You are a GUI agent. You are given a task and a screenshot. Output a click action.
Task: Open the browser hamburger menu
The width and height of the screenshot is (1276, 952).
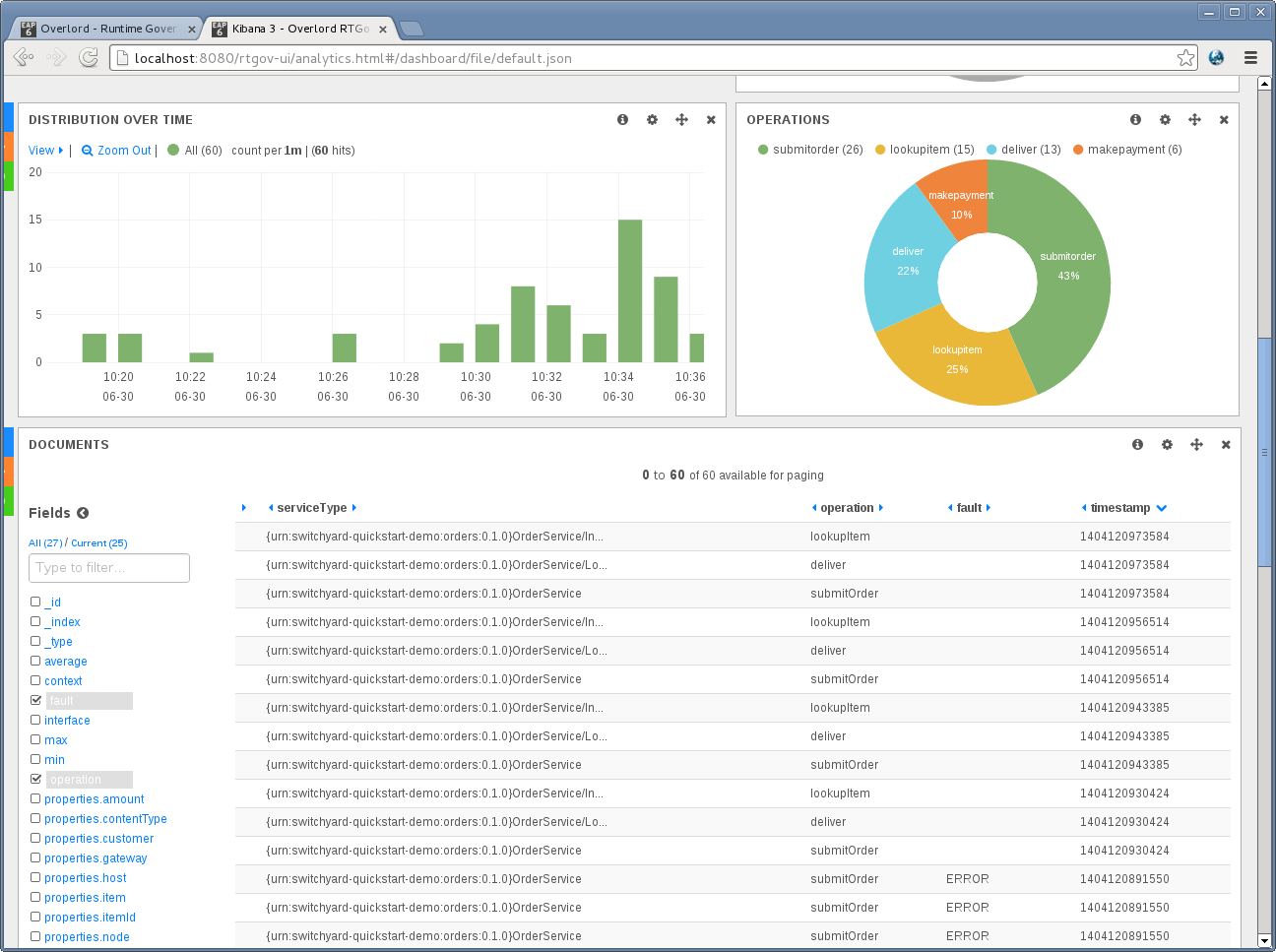[1251, 57]
